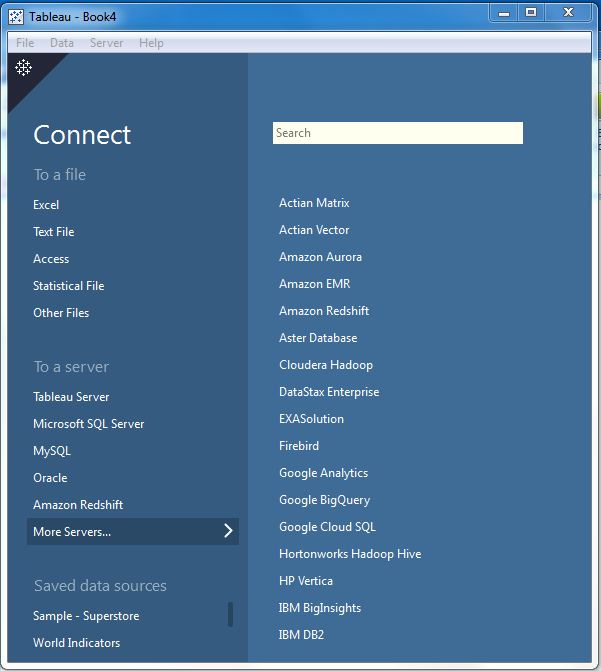Connect to an Excel file
This screenshot has height=671, width=601.
tap(46, 205)
